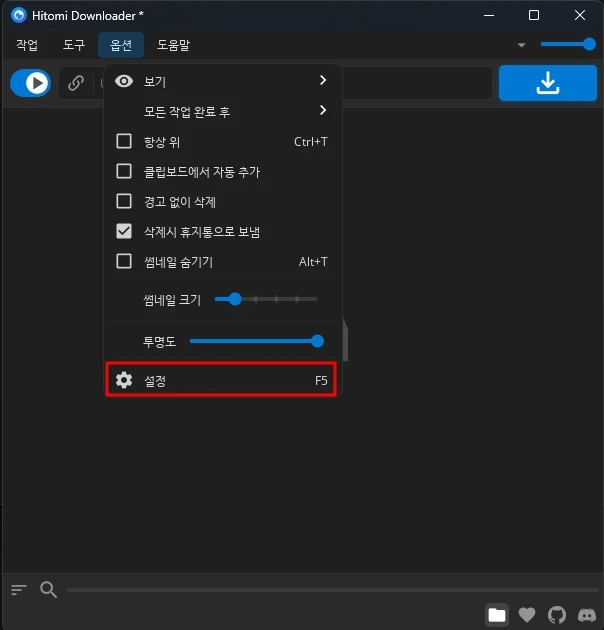Click the 투명도 label
604x630 pixels.
160,342
